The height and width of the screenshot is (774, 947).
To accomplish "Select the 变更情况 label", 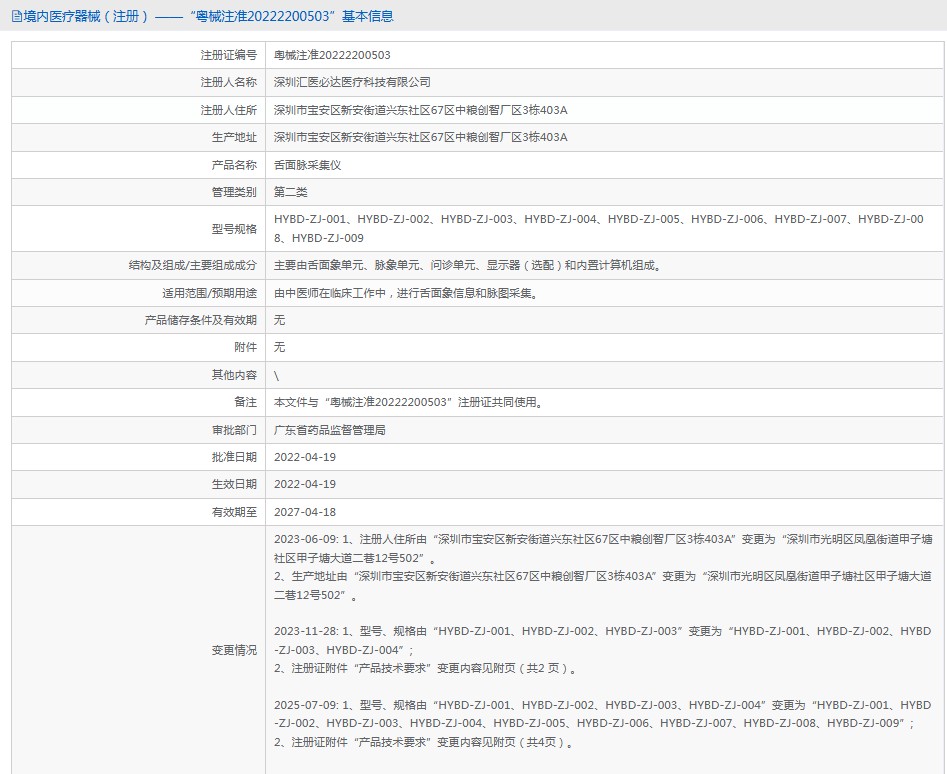I will point(234,650).
